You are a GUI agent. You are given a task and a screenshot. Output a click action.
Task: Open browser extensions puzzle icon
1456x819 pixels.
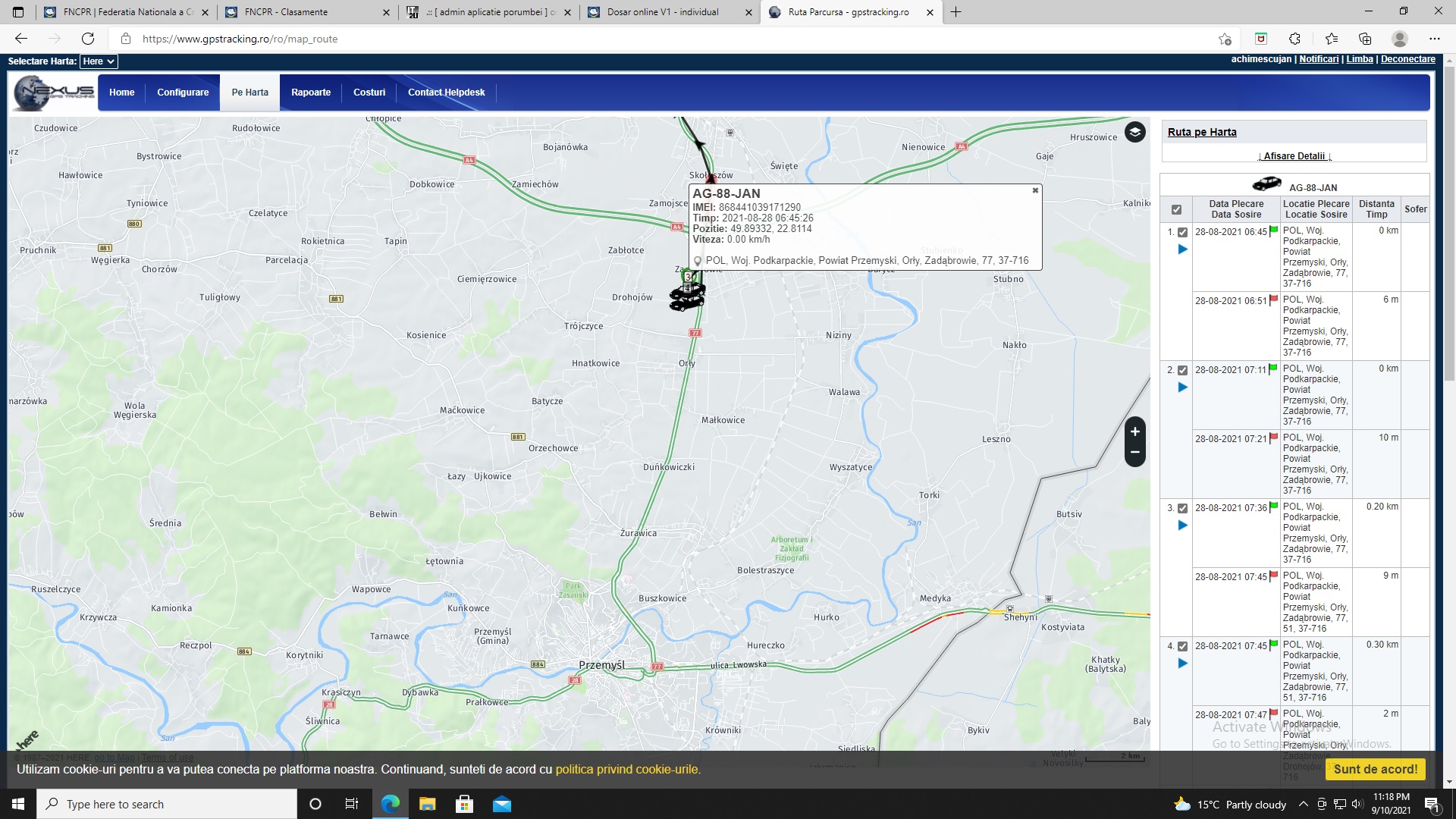1294,39
